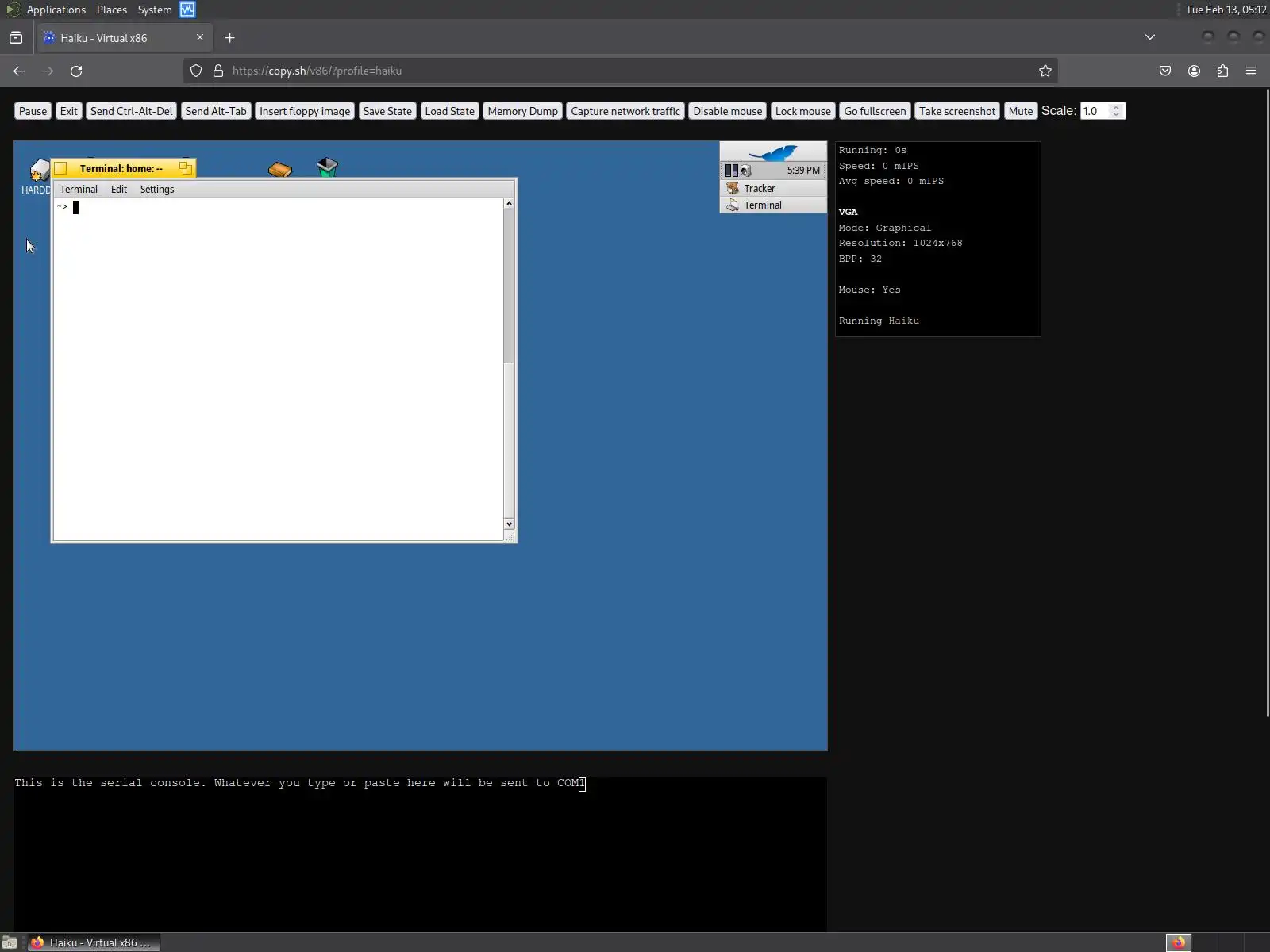Expand the list all tabs dropdown
The image size is (1270, 952).
pyautogui.click(x=1150, y=37)
